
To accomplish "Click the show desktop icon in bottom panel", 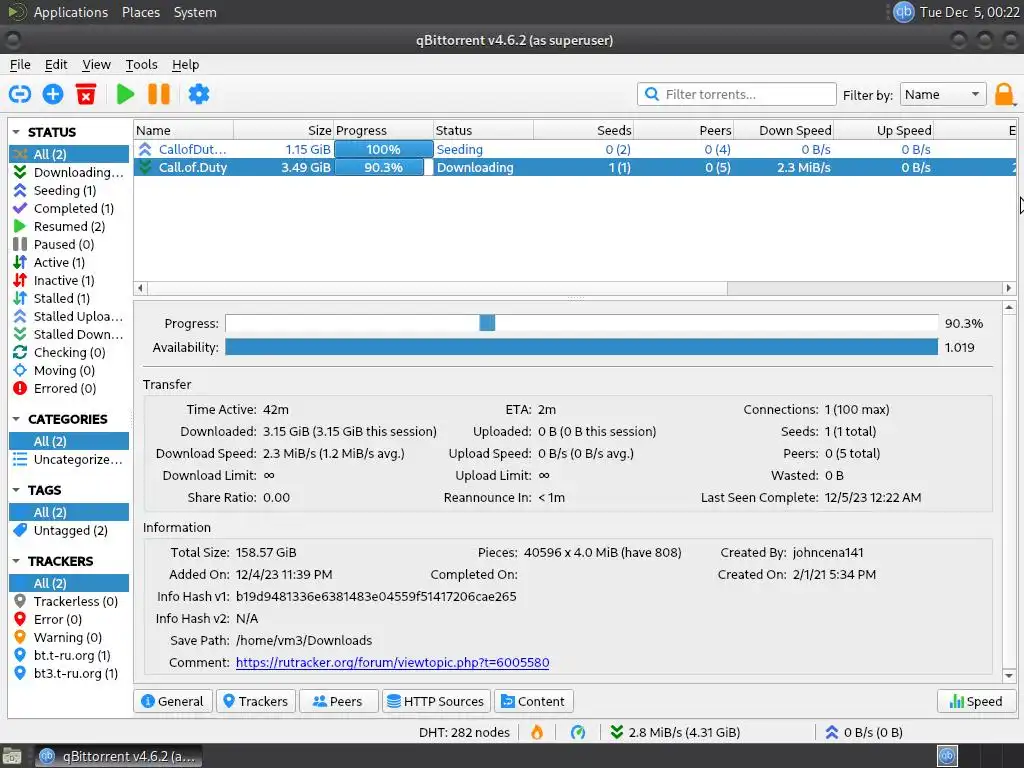I will (11, 756).
